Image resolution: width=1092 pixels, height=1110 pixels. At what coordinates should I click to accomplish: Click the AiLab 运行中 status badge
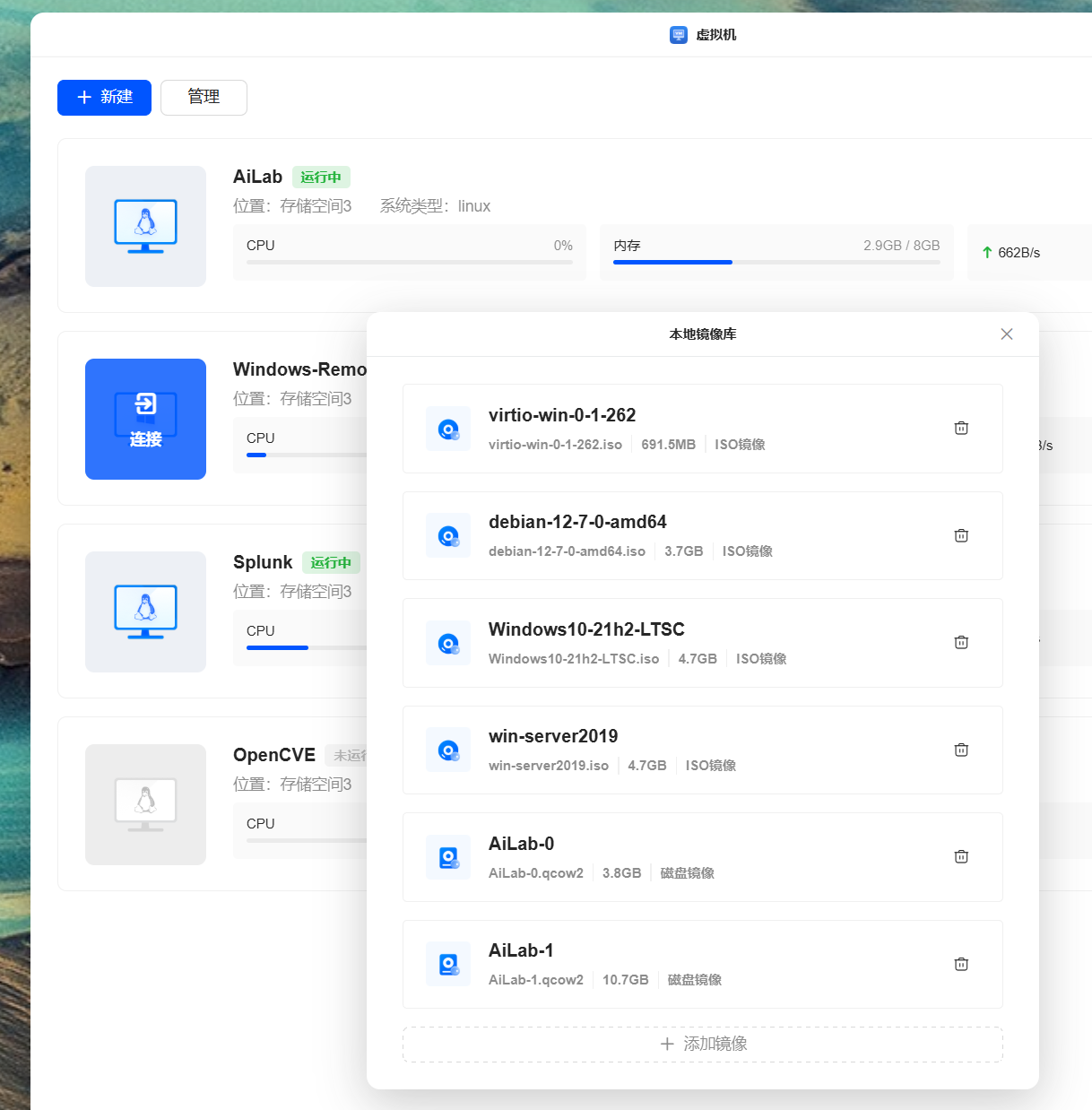(321, 178)
